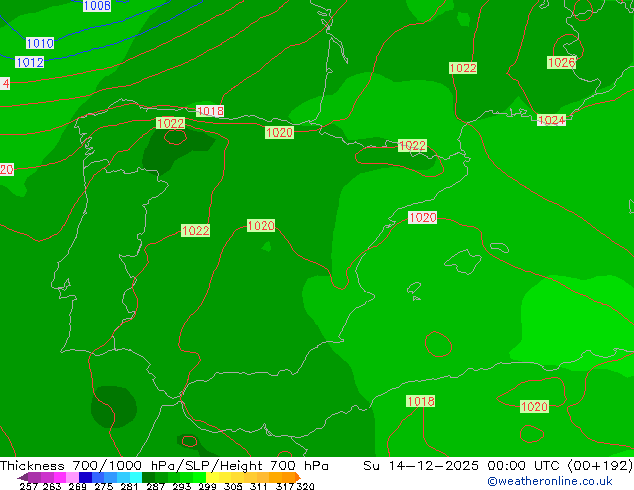Viewport: 634px width, 490px height.
Task: Click the legend value 317
Action: (x=285, y=486)
